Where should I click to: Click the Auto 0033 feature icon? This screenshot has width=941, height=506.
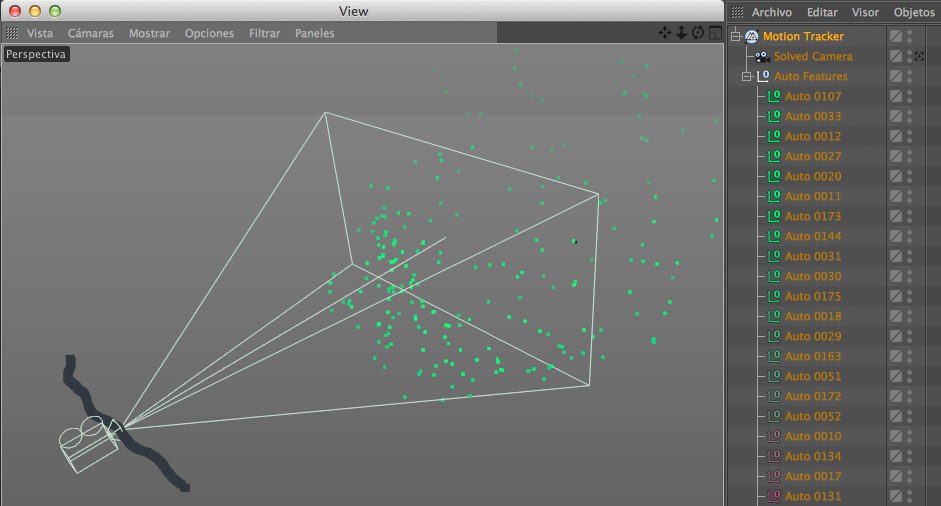click(x=774, y=116)
